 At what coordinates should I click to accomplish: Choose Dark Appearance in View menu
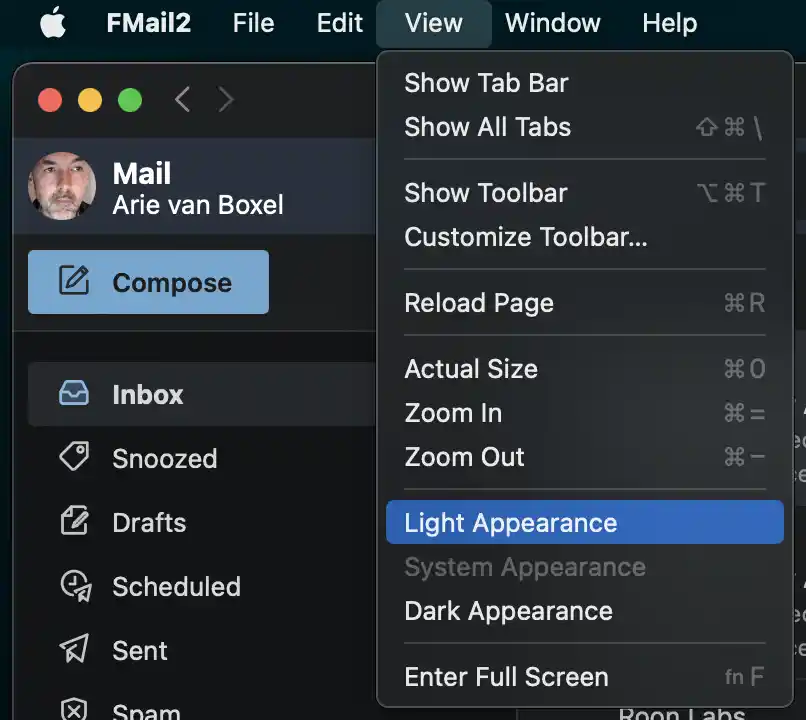[584, 611]
